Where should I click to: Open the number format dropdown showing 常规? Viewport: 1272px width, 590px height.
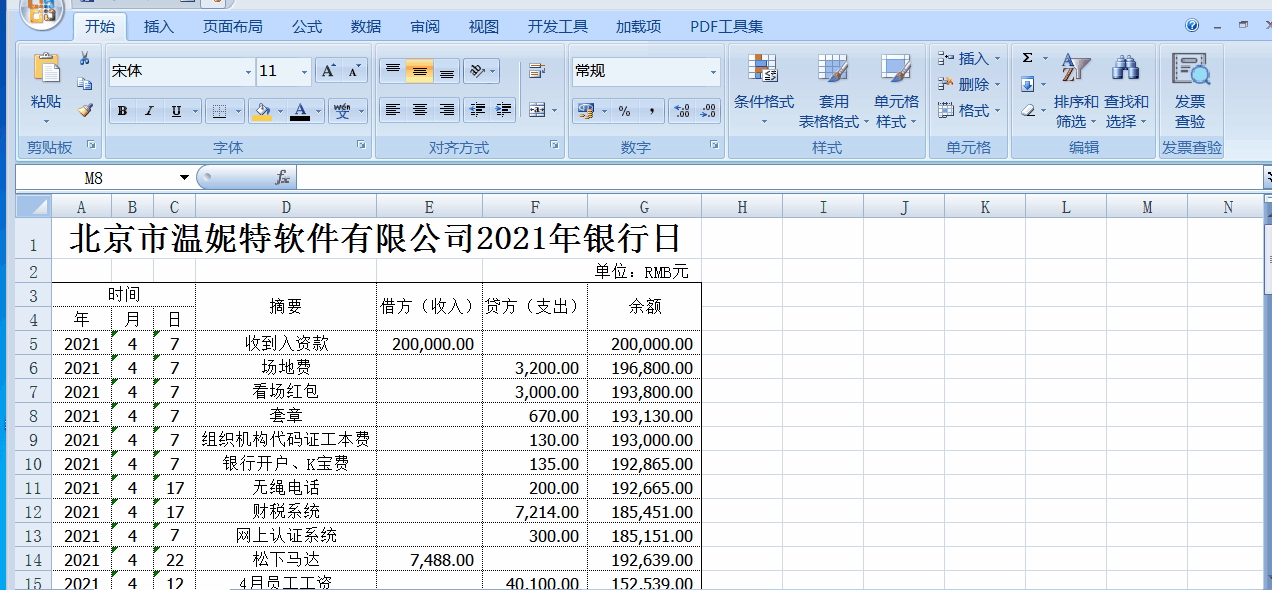point(715,70)
